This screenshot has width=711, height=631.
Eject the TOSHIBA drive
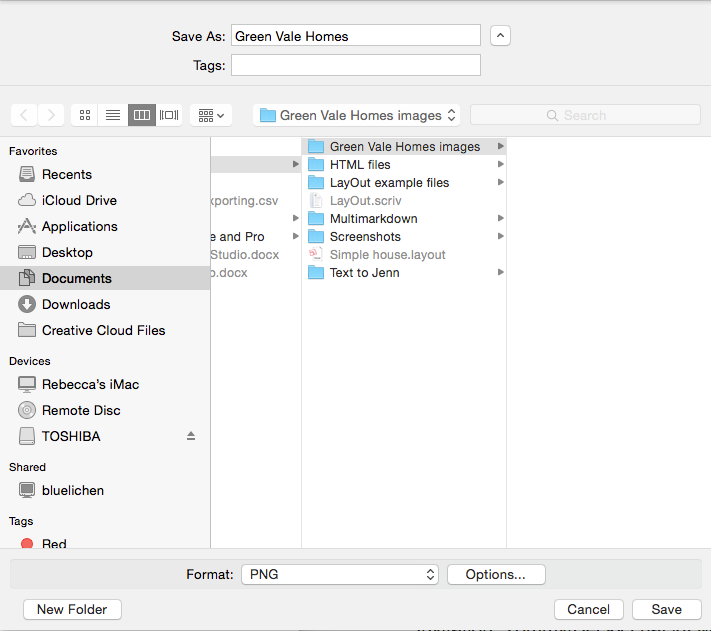point(191,436)
